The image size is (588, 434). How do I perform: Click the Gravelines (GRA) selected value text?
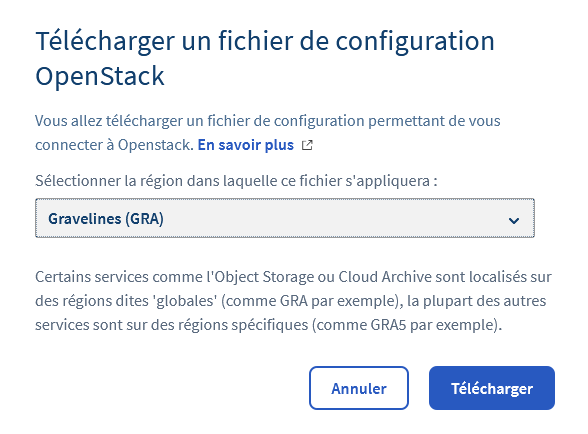tap(106, 219)
